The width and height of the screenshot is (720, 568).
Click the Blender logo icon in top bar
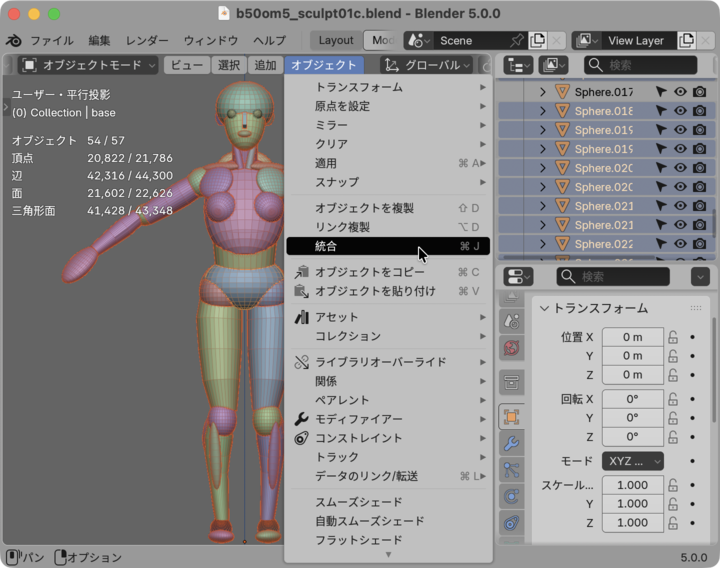click(x=14, y=40)
